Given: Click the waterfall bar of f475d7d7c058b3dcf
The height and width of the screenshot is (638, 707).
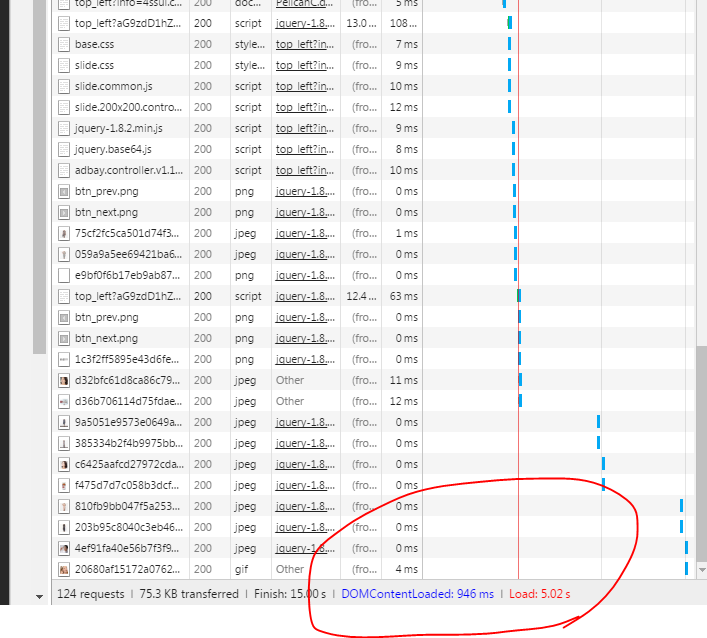Looking at the screenshot, I should [603, 485].
